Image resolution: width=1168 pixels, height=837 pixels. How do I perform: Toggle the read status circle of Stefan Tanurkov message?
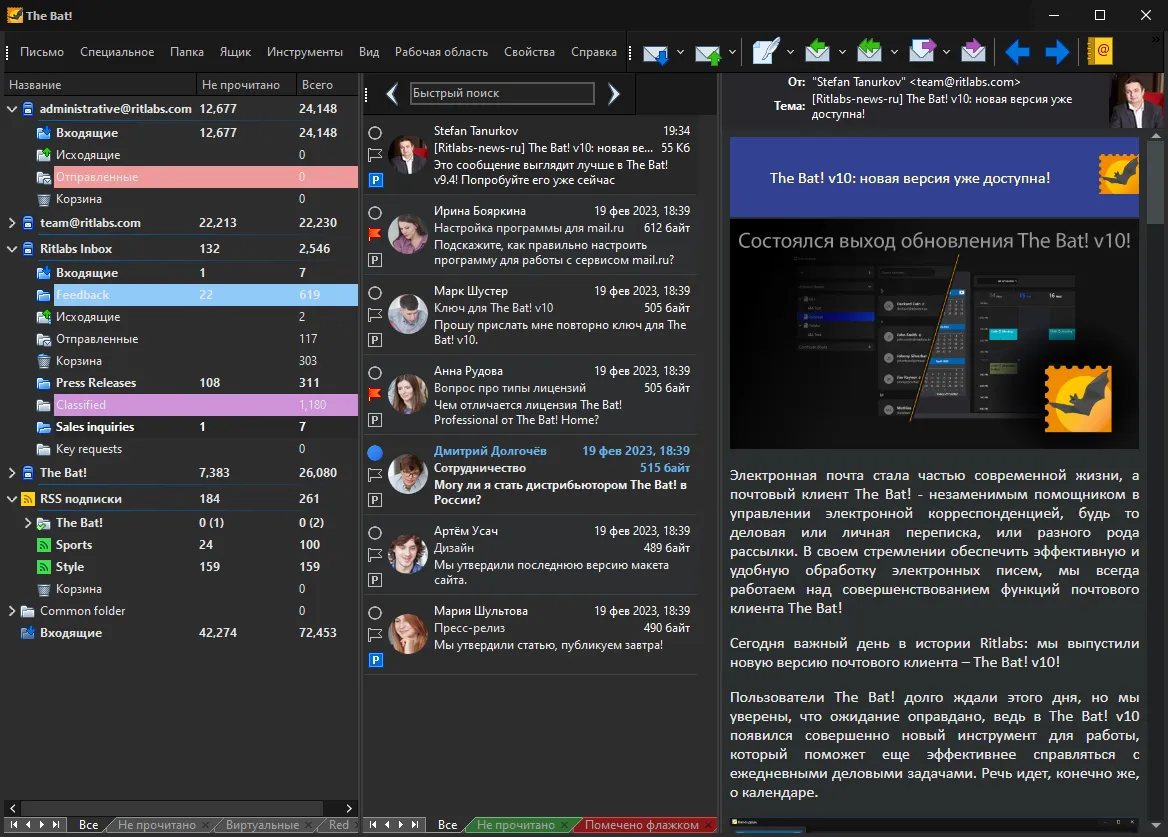[x=375, y=133]
